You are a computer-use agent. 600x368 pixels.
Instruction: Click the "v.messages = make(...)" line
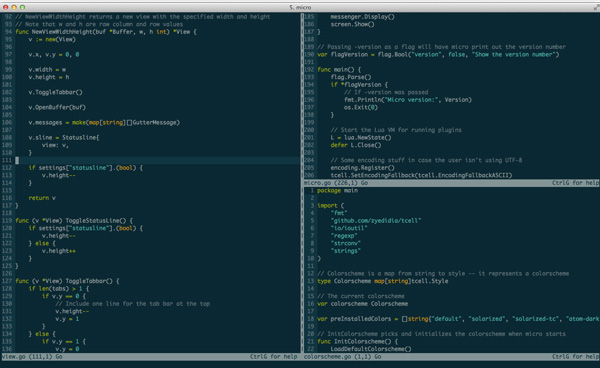104,122
